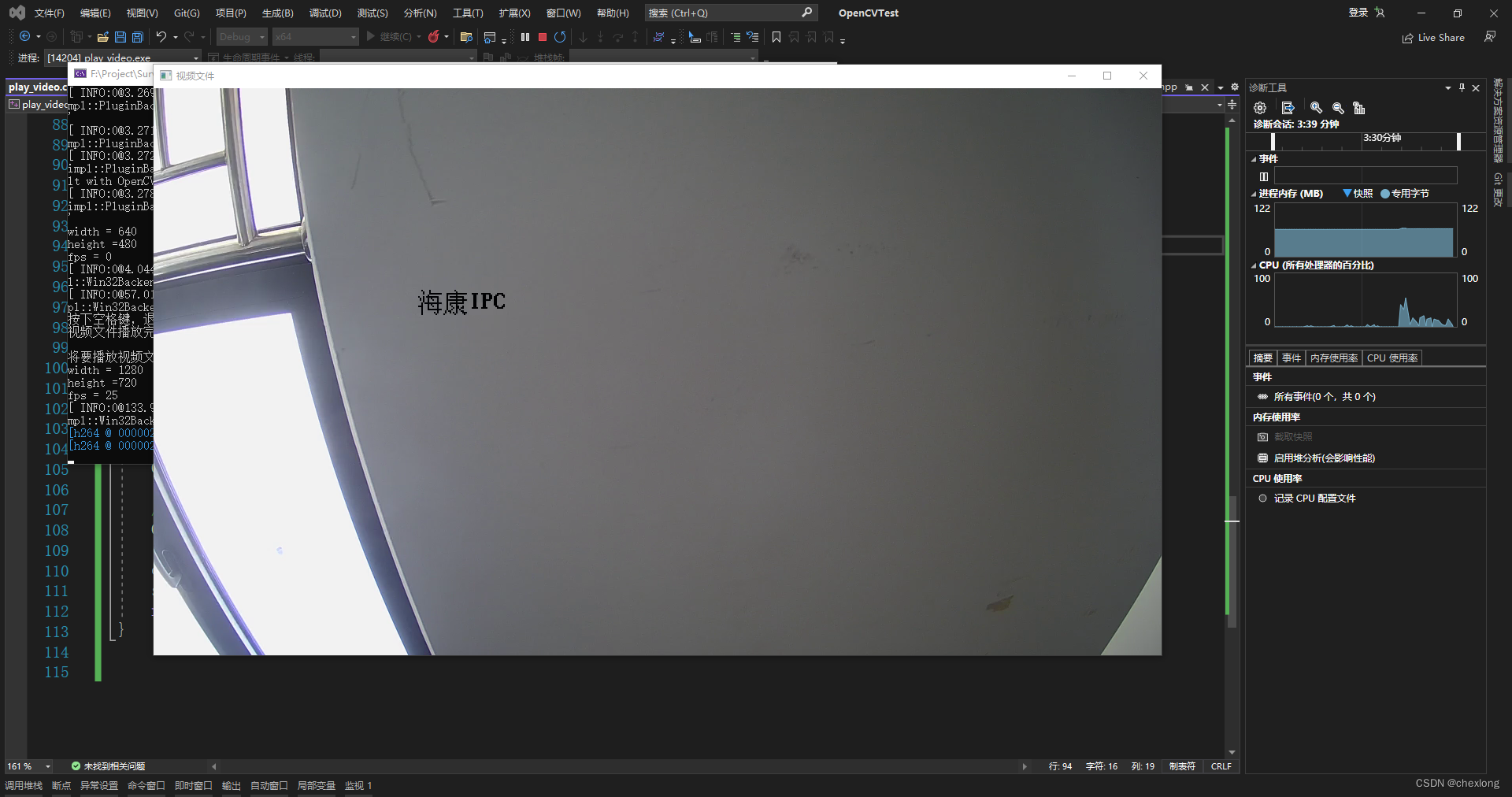Click the find in files folder icon

466,37
